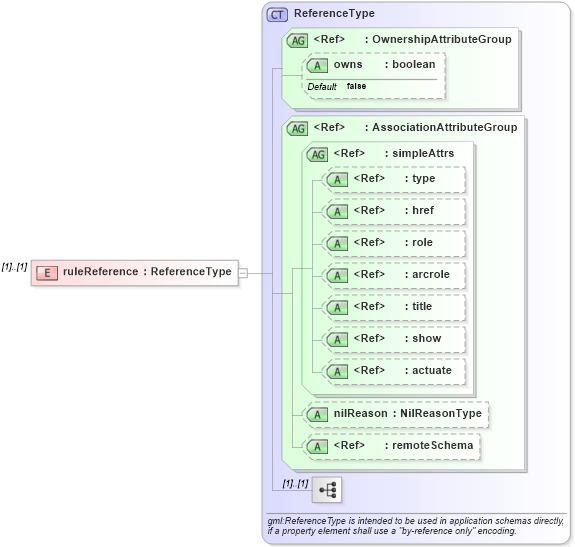Click the A icon of role attribute
Screen dimensions: 575x547
pyautogui.click(x=337, y=244)
